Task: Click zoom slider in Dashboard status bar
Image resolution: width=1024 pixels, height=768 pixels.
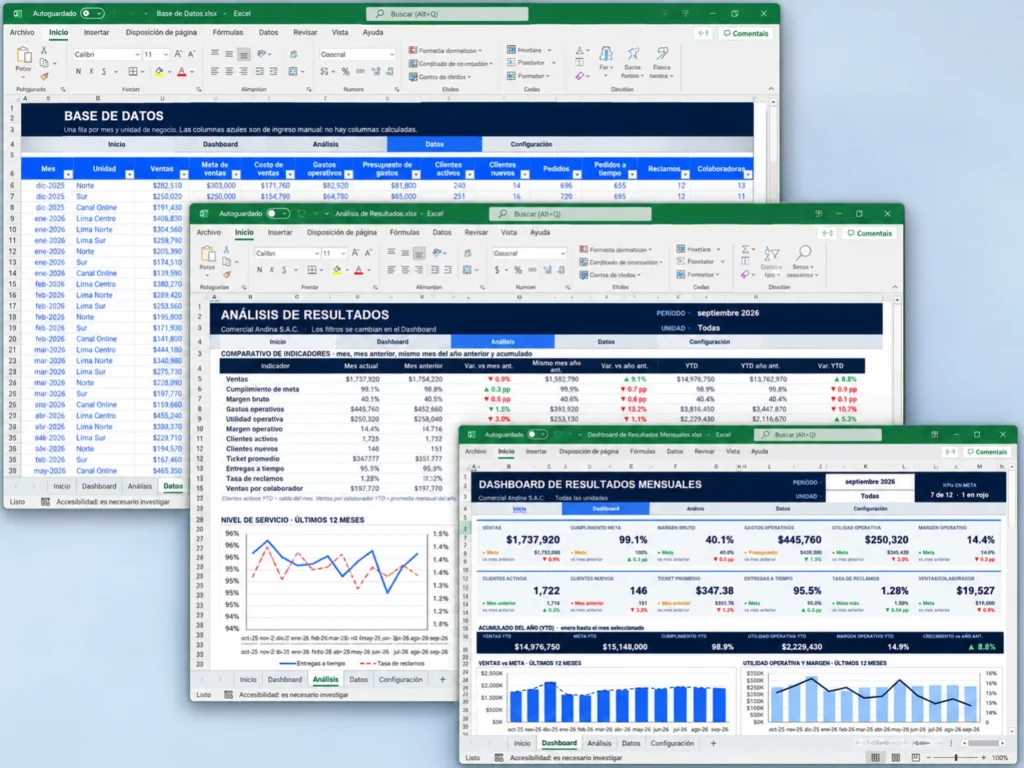Action: point(956,758)
